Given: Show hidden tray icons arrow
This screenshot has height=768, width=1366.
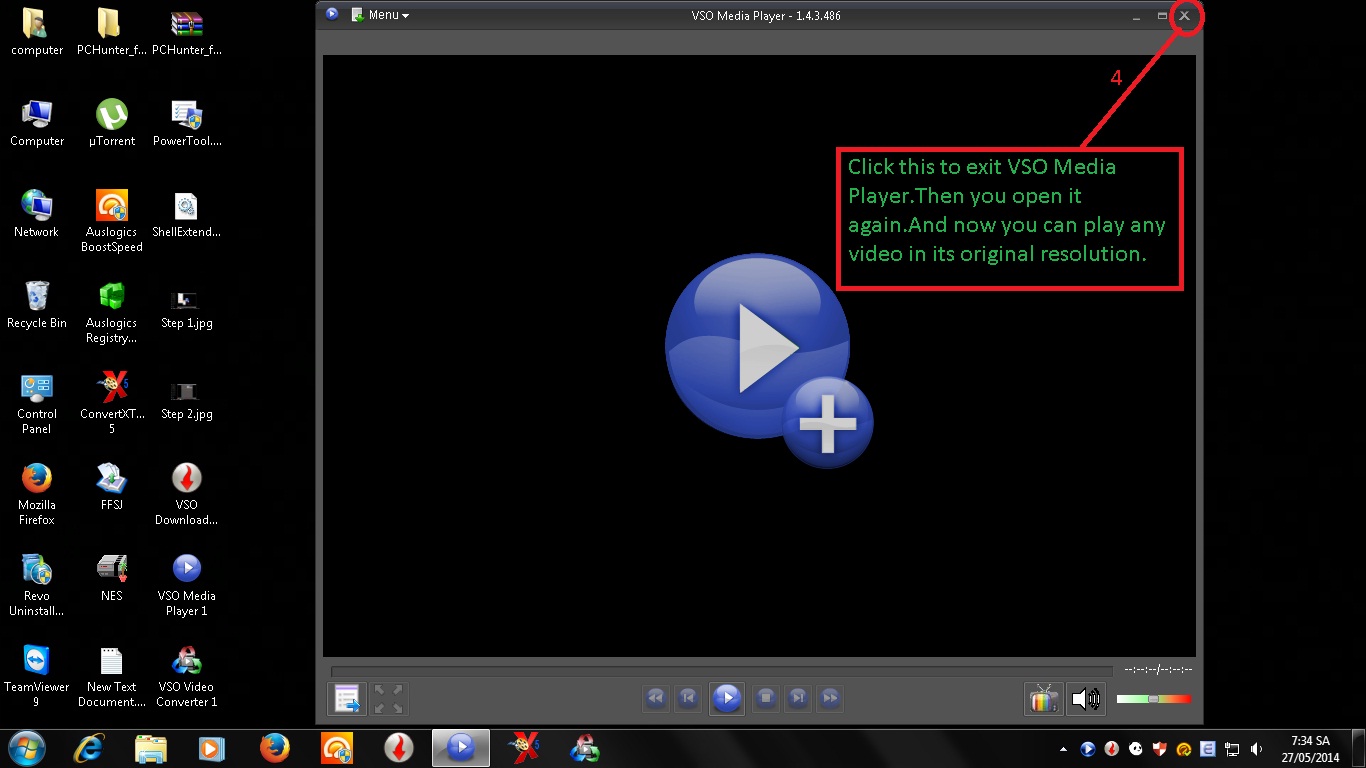Looking at the screenshot, I should 1063,749.
